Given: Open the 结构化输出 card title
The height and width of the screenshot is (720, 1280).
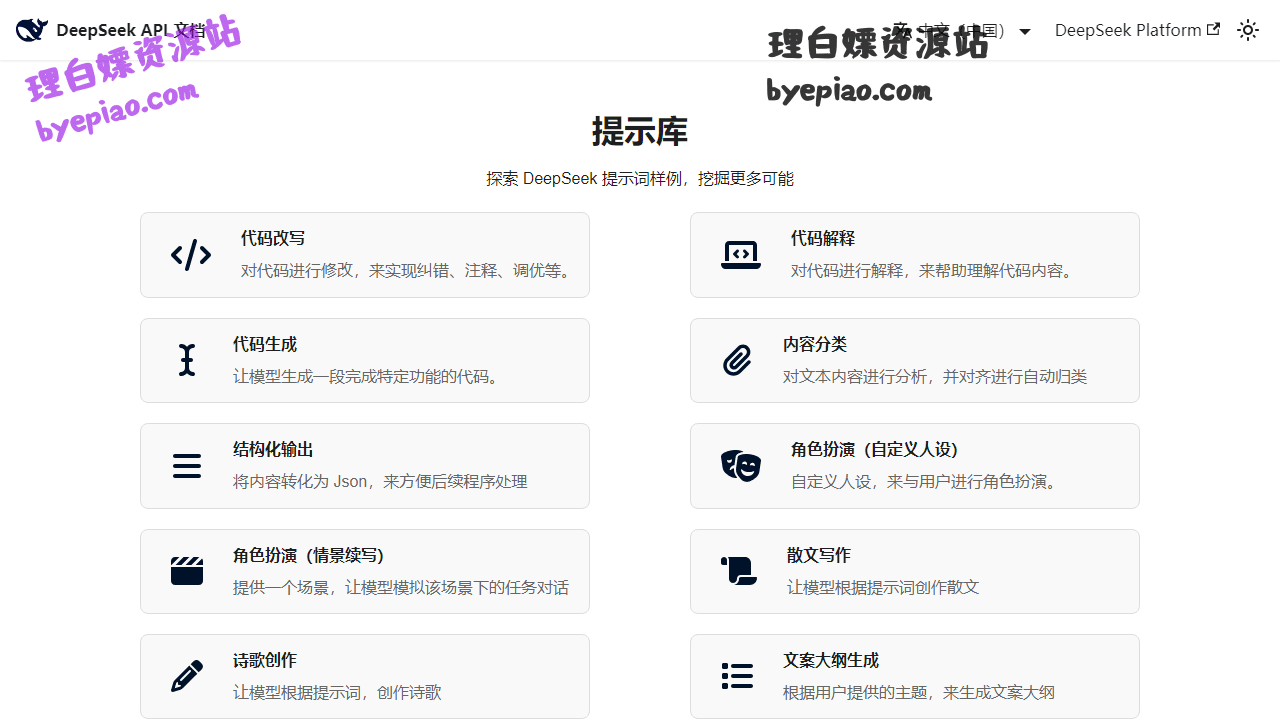Looking at the screenshot, I should pos(273,450).
